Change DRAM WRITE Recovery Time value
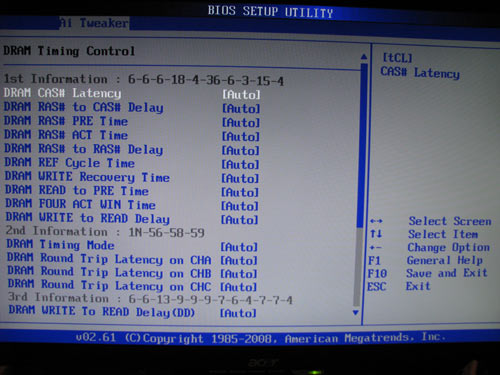 coord(240,179)
